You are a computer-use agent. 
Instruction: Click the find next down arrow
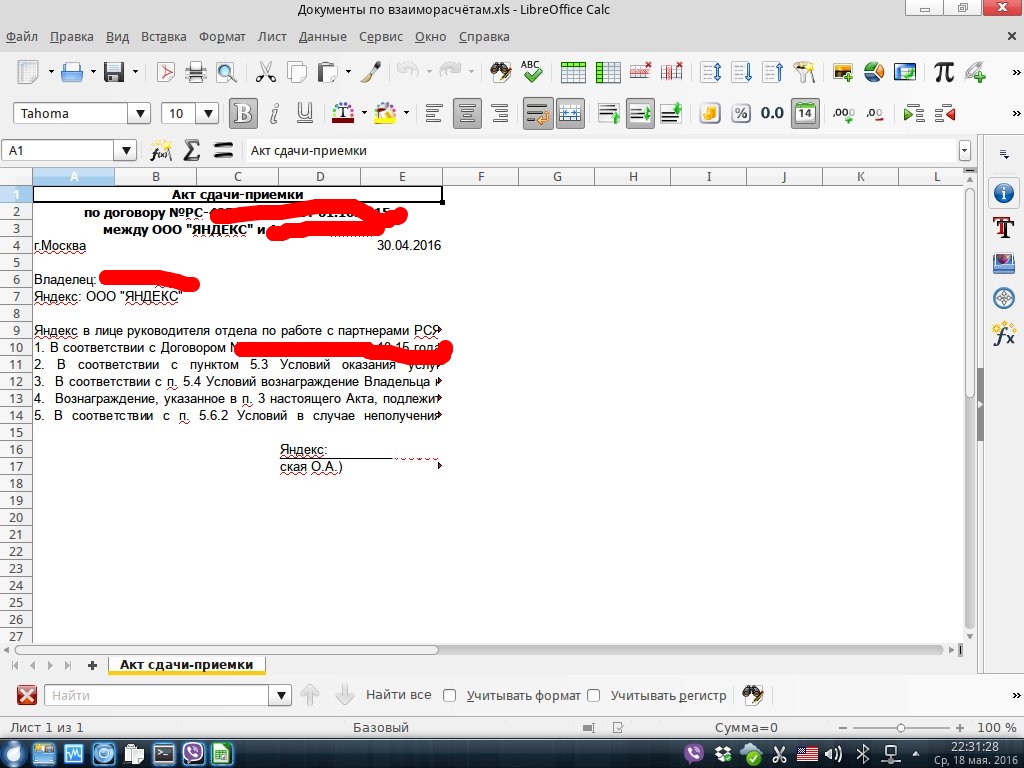pyautogui.click(x=344, y=696)
